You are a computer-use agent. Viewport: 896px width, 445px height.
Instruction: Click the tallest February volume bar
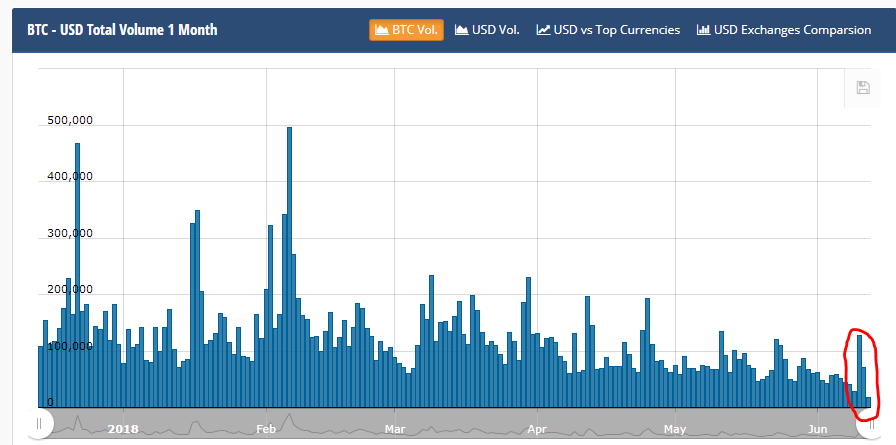289,267
